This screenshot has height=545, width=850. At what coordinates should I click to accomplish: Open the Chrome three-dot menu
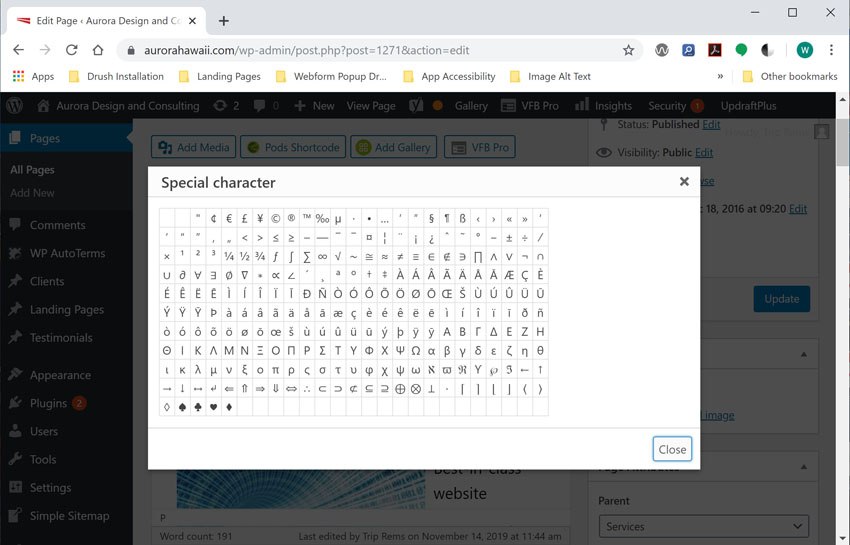[831, 50]
